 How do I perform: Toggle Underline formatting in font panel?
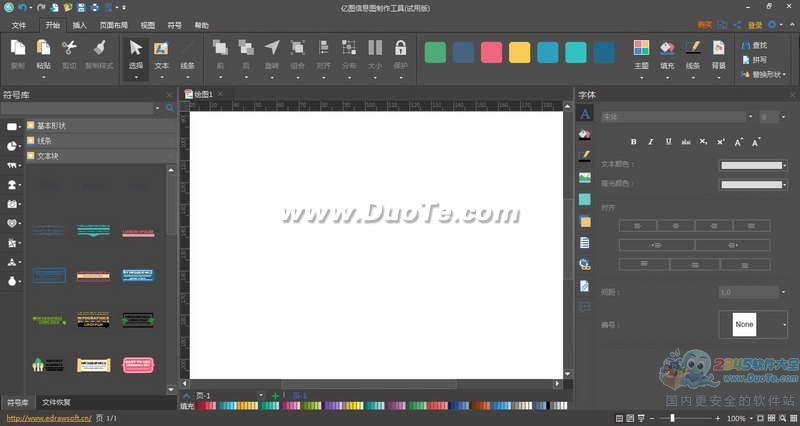[x=668, y=142]
